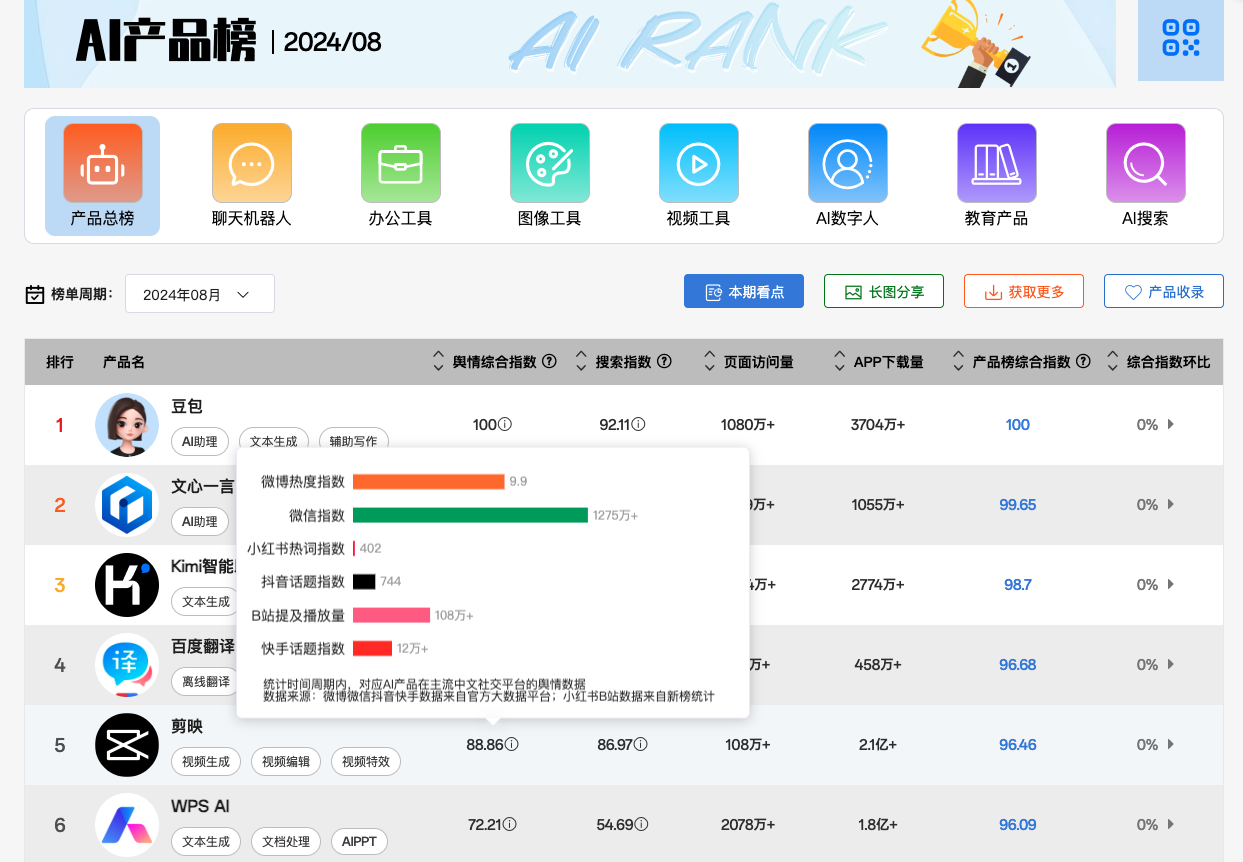
Task: Select the 聊天机器人 chatbot category icon
Action: point(251,163)
